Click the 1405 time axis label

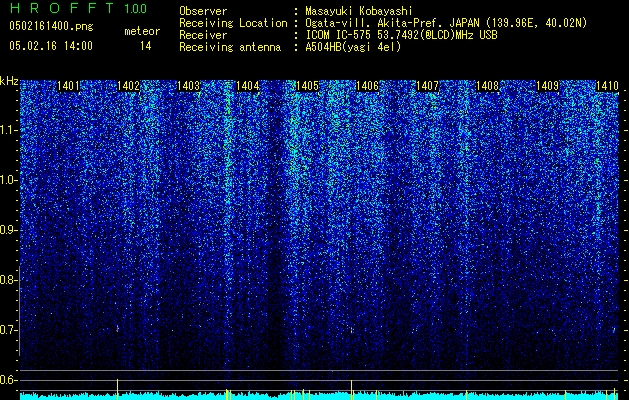(307, 86)
